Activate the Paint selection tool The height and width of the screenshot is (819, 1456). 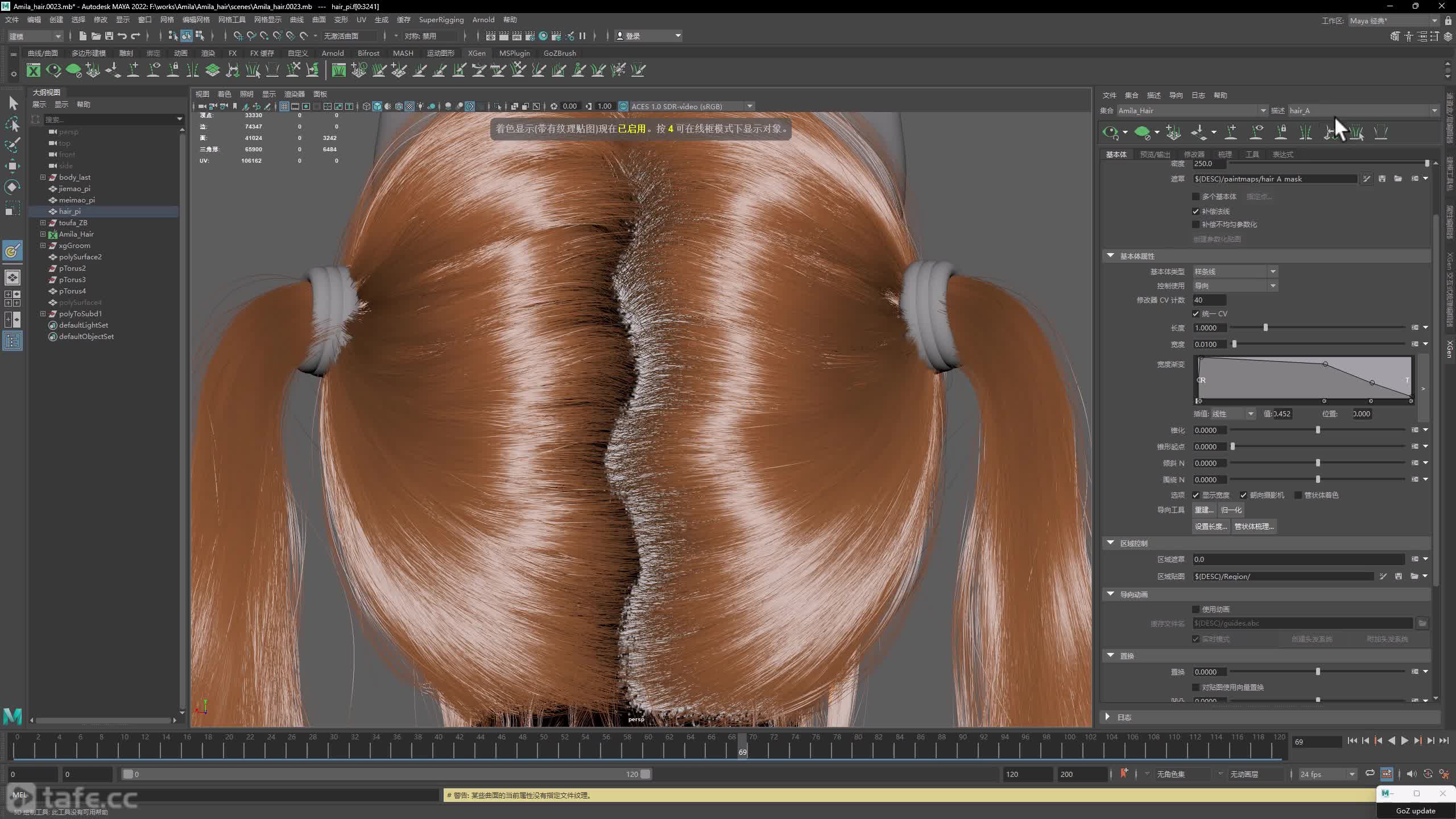point(13,145)
